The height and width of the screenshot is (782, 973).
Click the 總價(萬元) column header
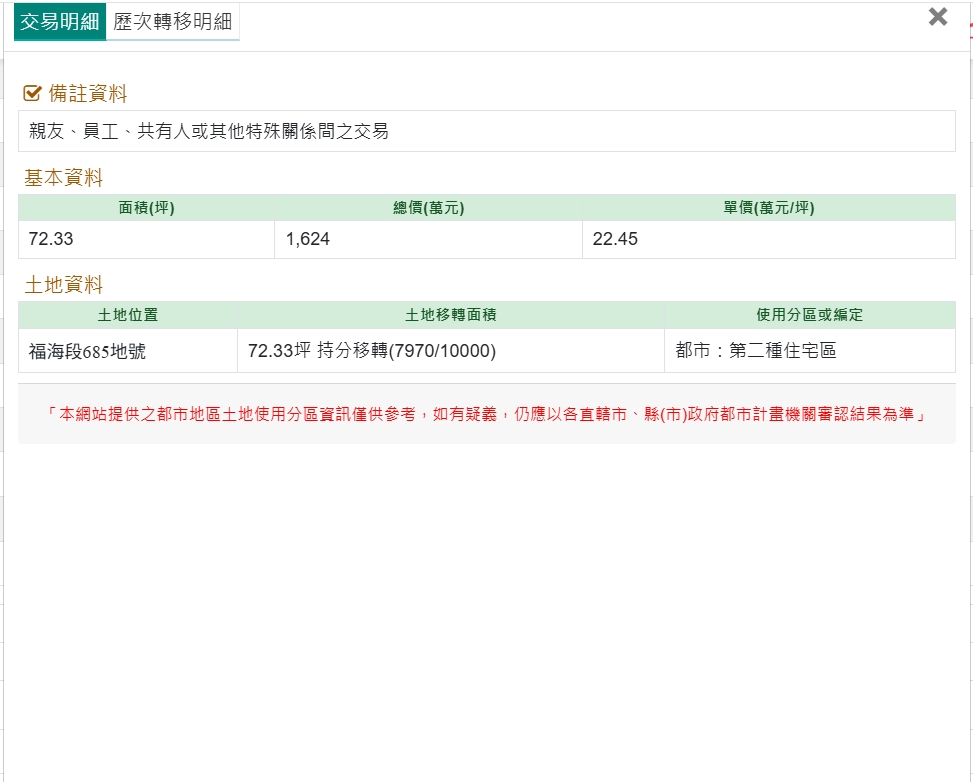428,208
